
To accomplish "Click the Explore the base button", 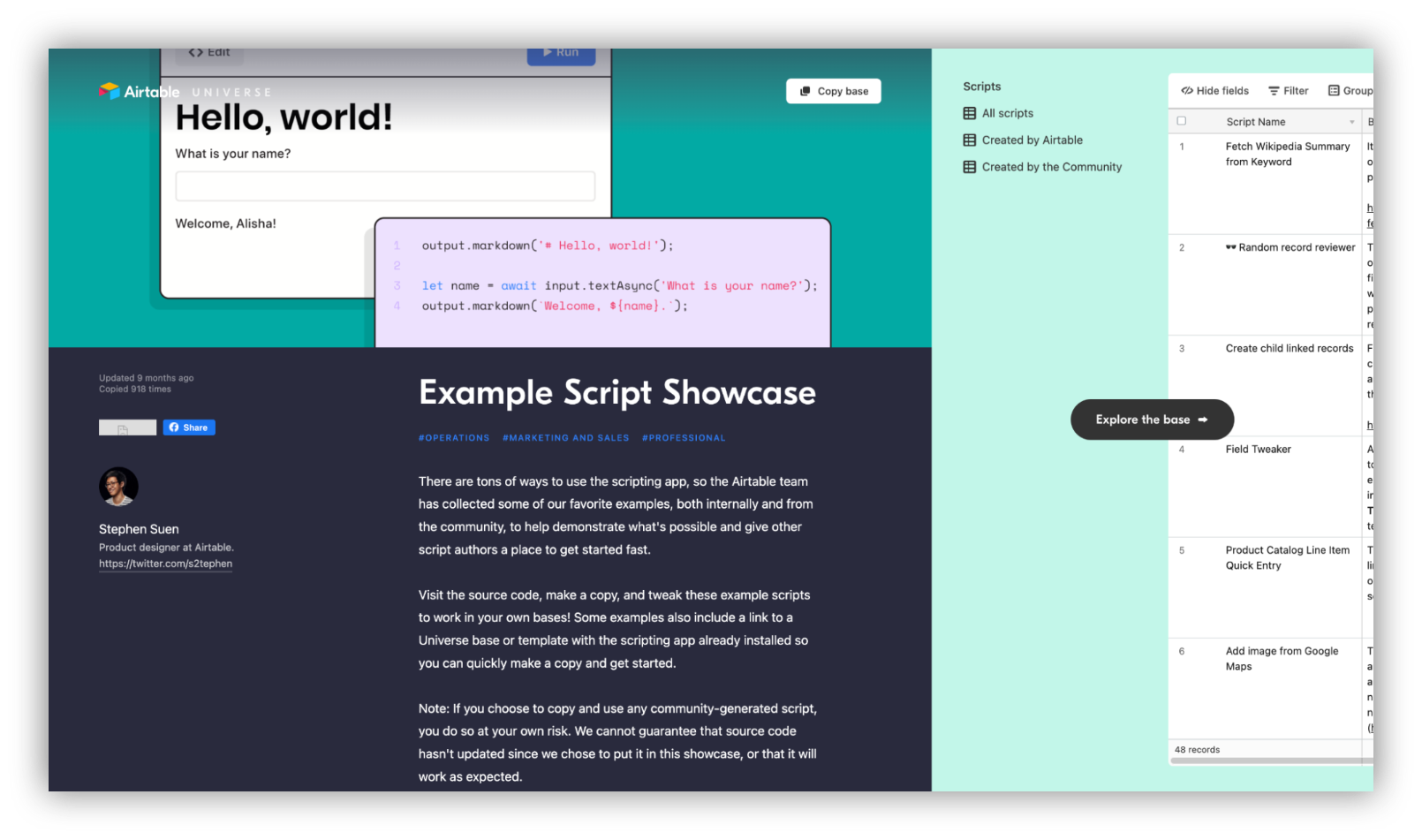I will [1152, 420].
